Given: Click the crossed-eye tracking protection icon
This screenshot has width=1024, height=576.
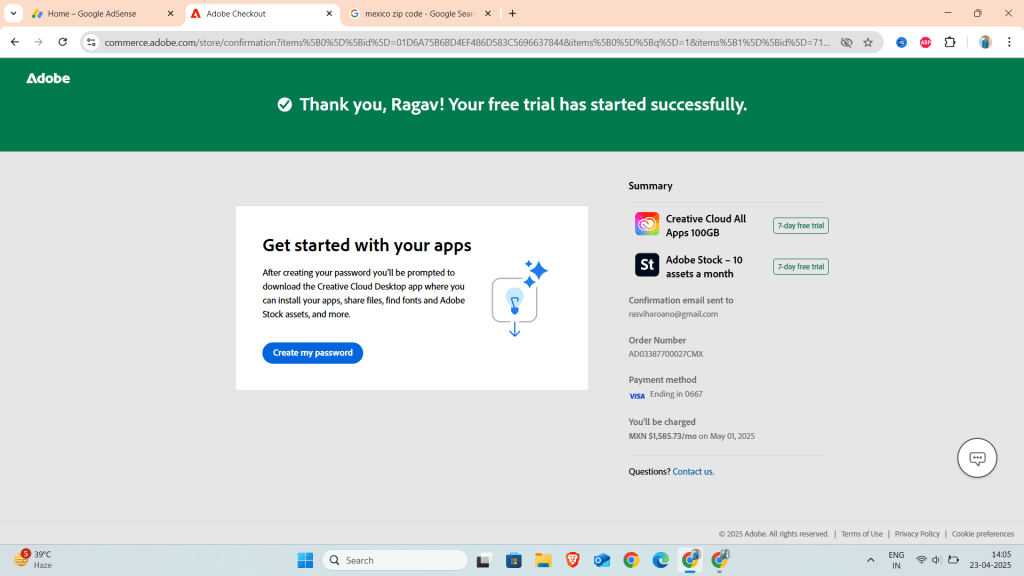Looking at the screenshot, I should coord(846,42).
